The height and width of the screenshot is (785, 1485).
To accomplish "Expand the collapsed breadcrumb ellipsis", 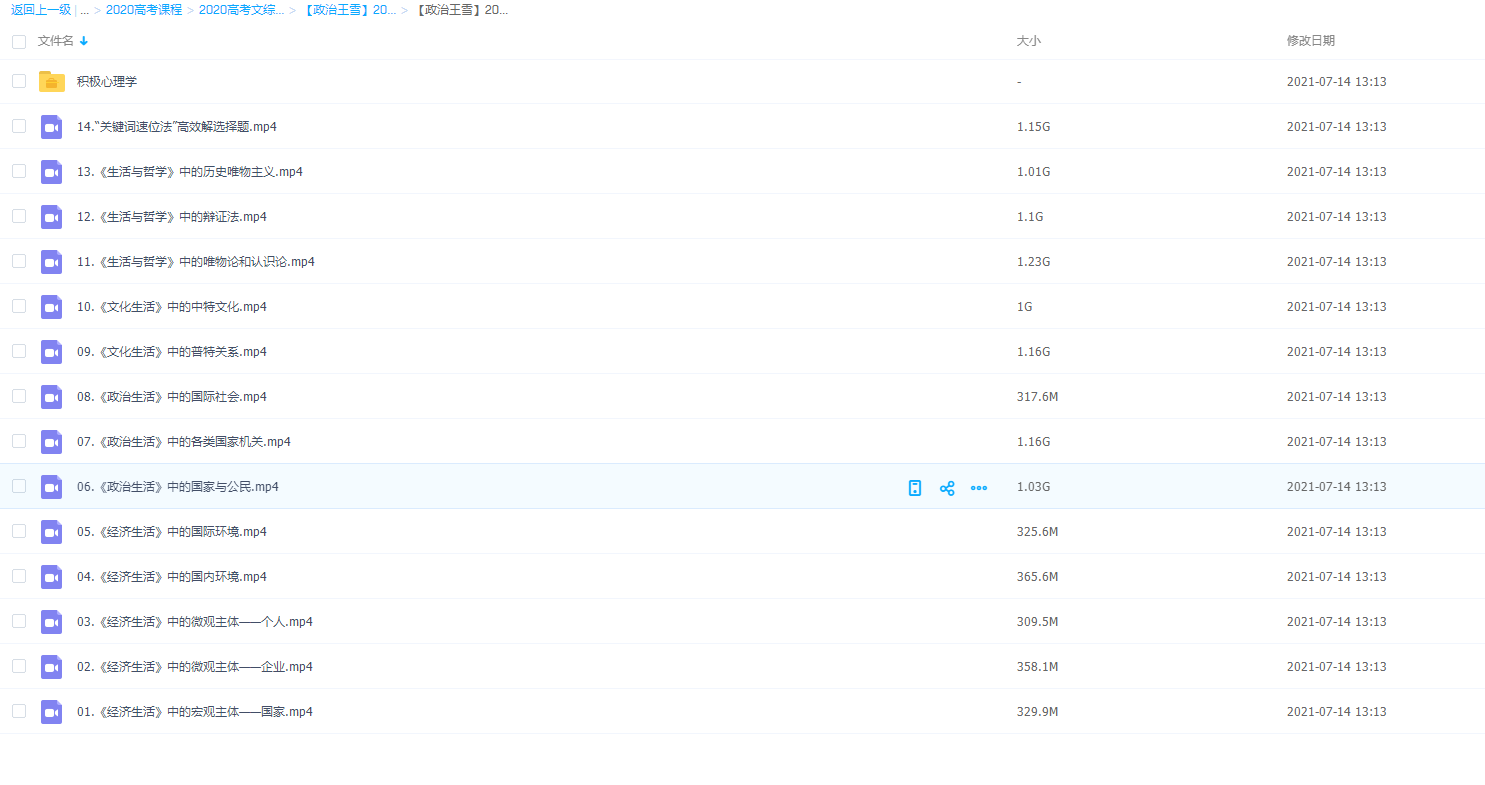I will click(x=84, y=10).
